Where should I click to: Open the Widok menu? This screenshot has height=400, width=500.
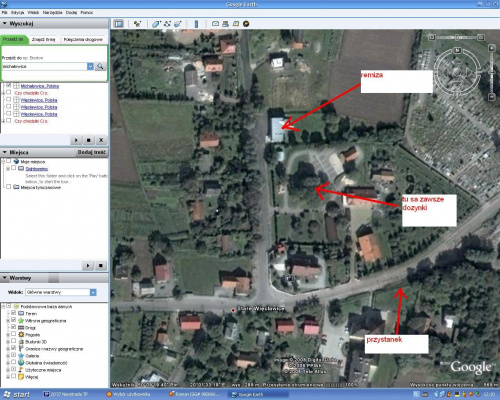coord(33,12)
